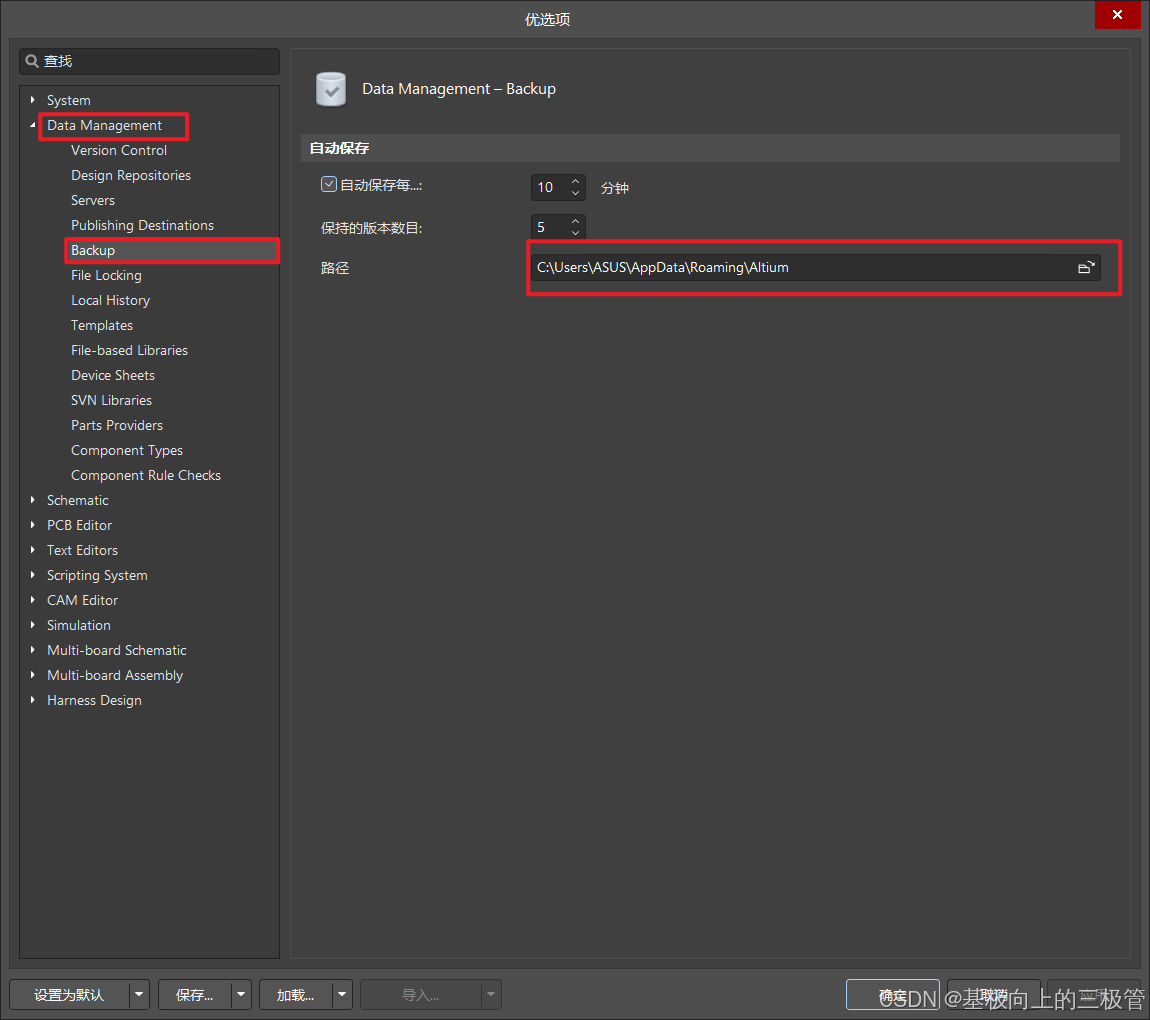This screenshot has height=1020, width=1150.
Task: Expand the Multi-board Schematic node
Action: (32, 650)
